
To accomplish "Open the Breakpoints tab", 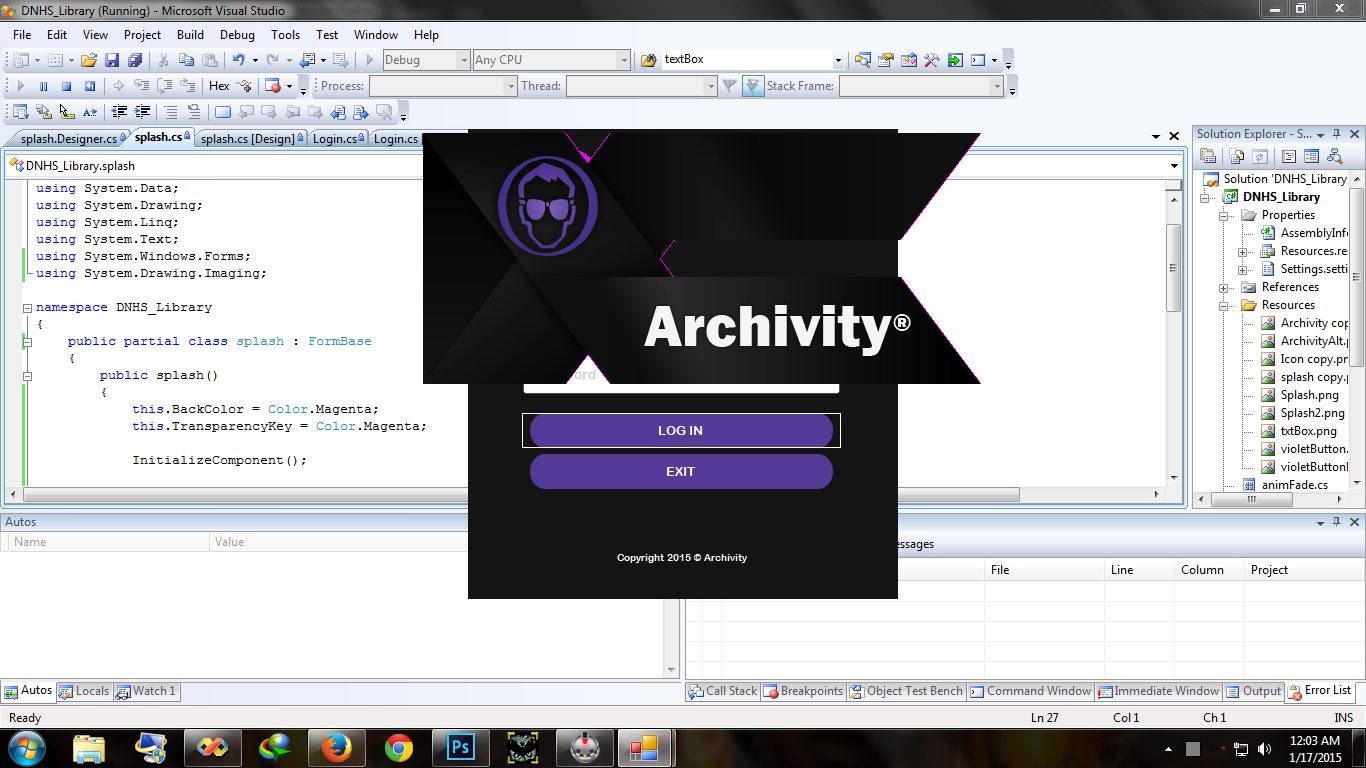I will [804, 691].
